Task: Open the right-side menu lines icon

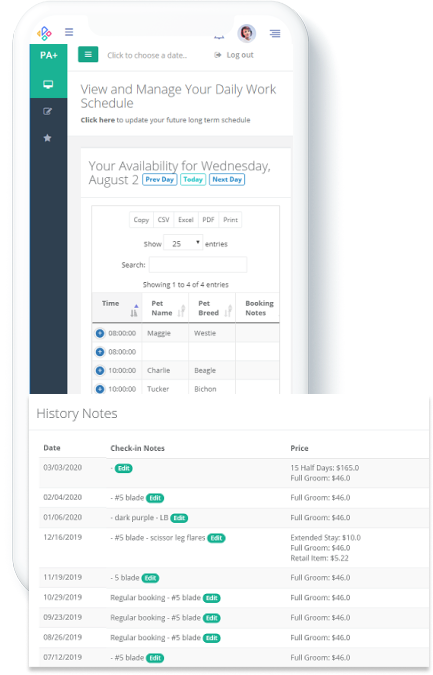Action: (275, 33)
